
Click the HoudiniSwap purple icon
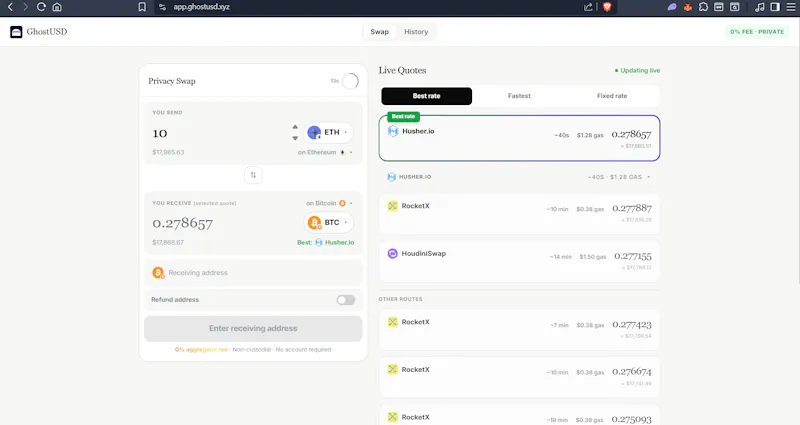(x=392, y=254)
